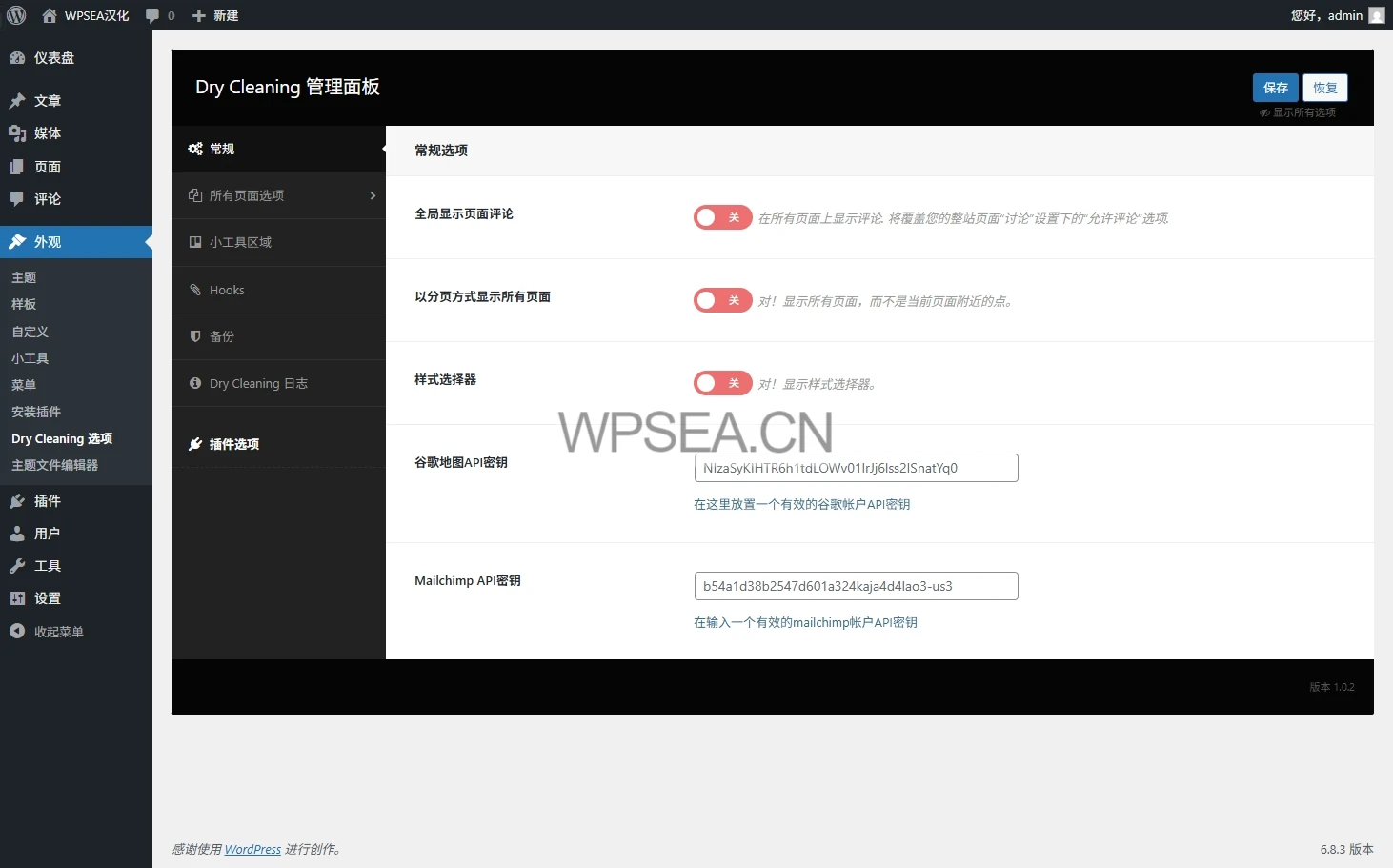The width and height of the screenshot is (1393, 868).
Task: Turn on the 样式选择器 switch
Action: tap(722, 383)
